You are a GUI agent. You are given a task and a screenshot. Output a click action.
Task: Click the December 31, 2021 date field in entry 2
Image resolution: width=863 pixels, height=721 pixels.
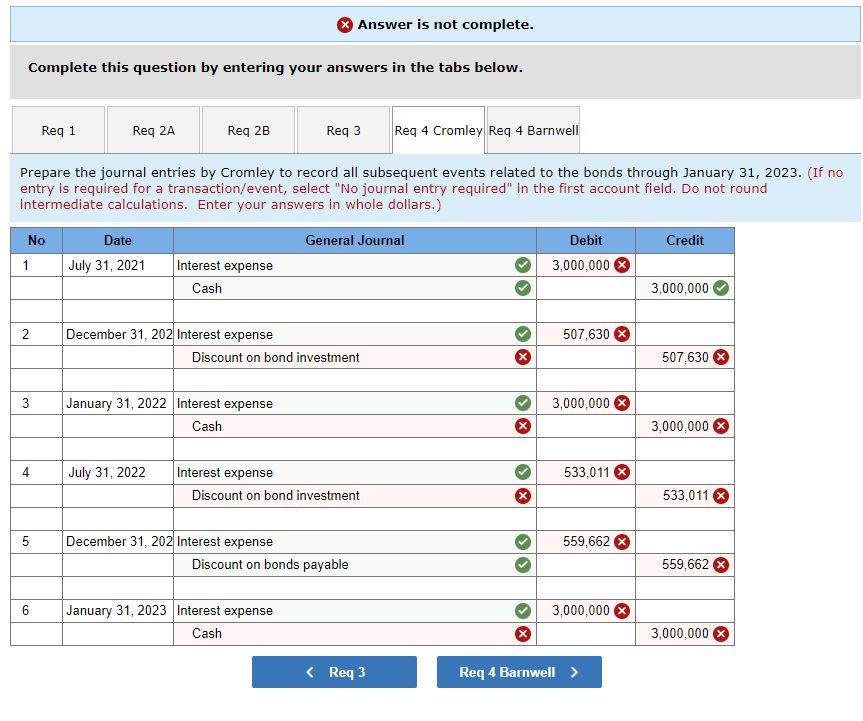(117, 334)
